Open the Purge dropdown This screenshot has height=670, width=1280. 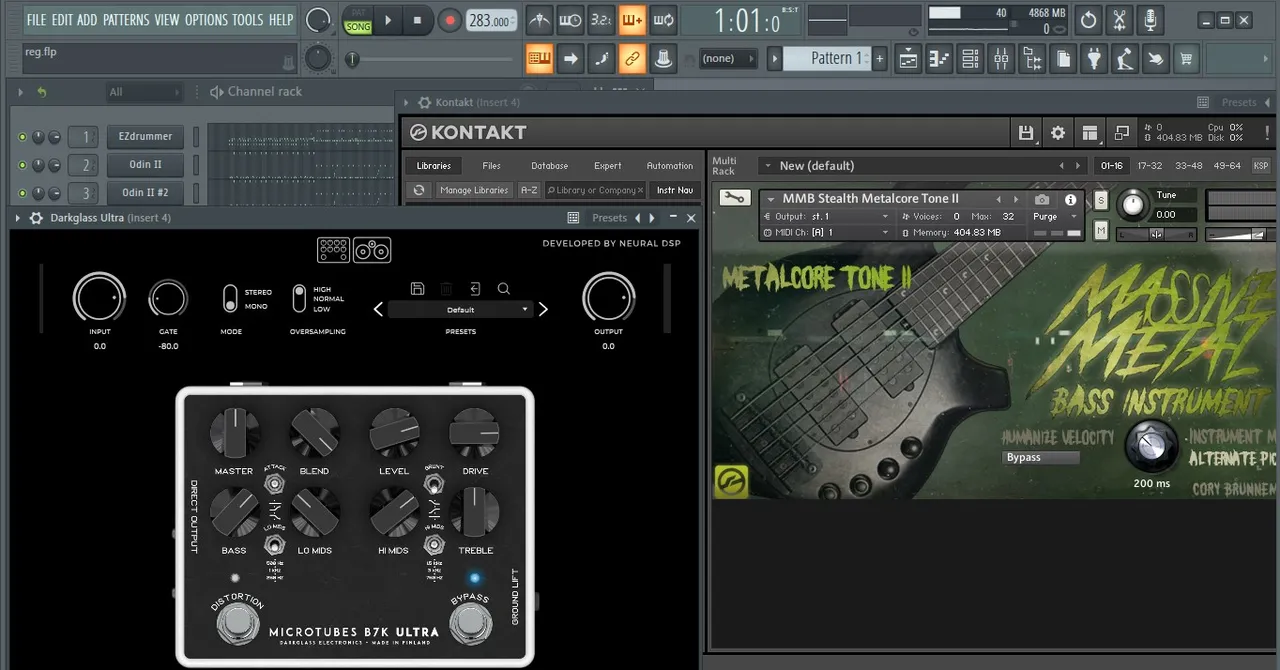click(x=1053, y=216)
